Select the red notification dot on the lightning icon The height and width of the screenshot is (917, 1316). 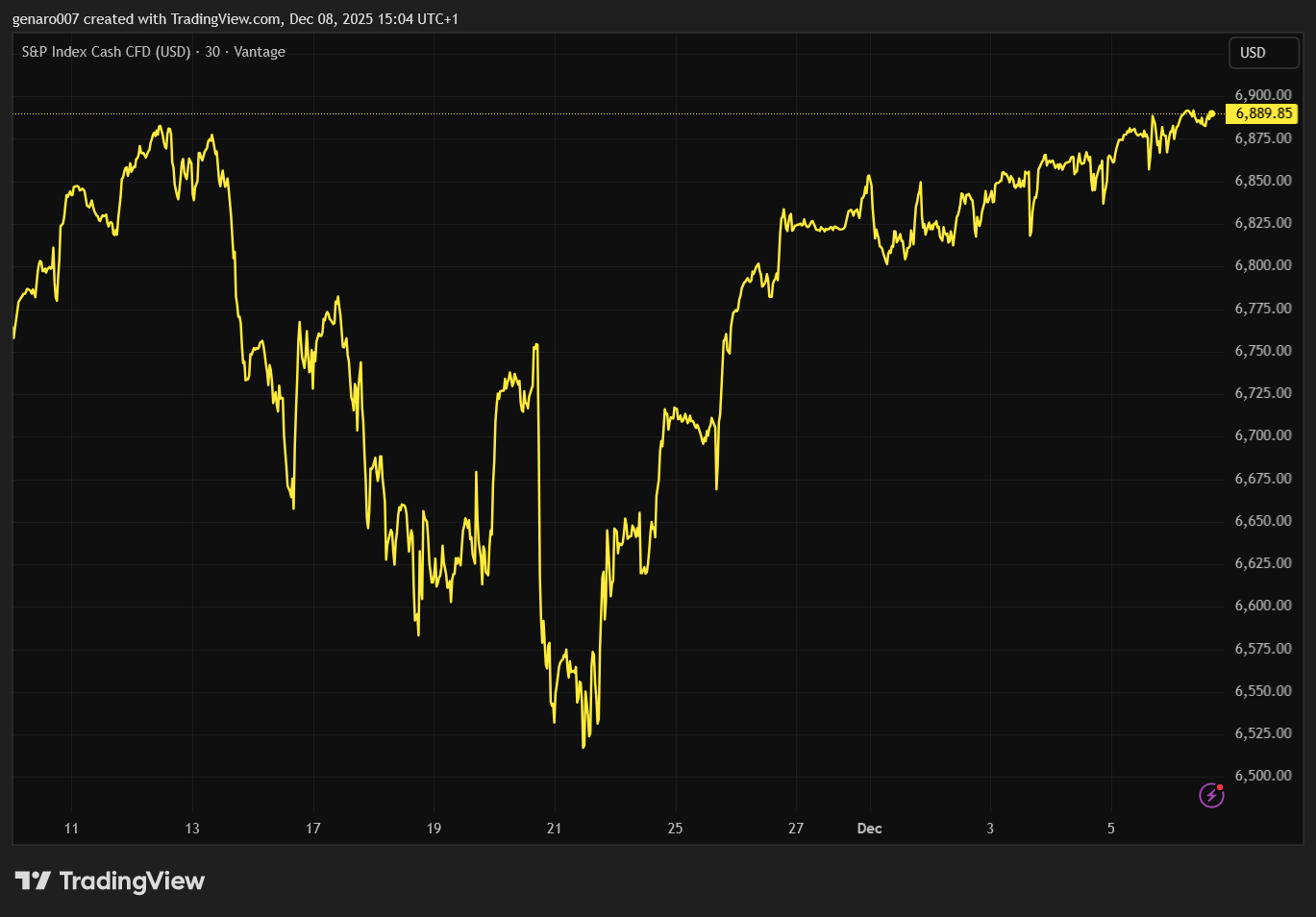point(1219,787)
